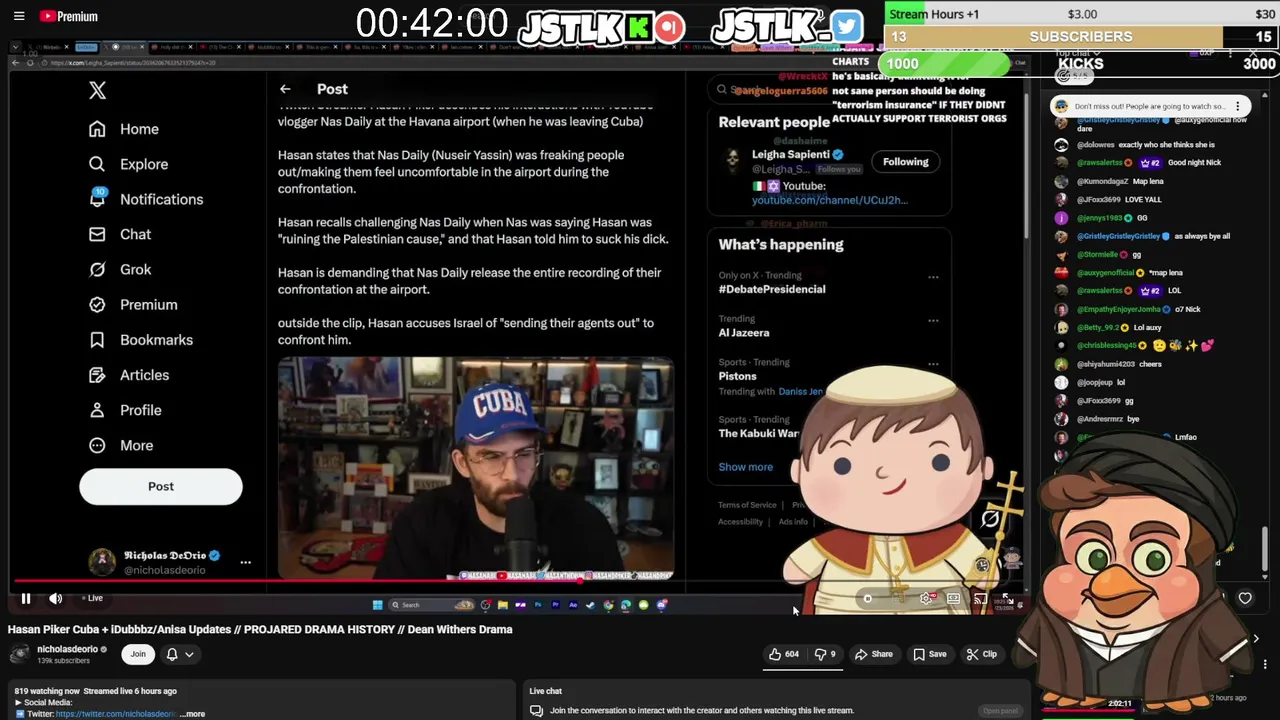This screenshot has height=720, width=1280.
Task: Click the Windows Start button in stream
Action: [377, 605]
